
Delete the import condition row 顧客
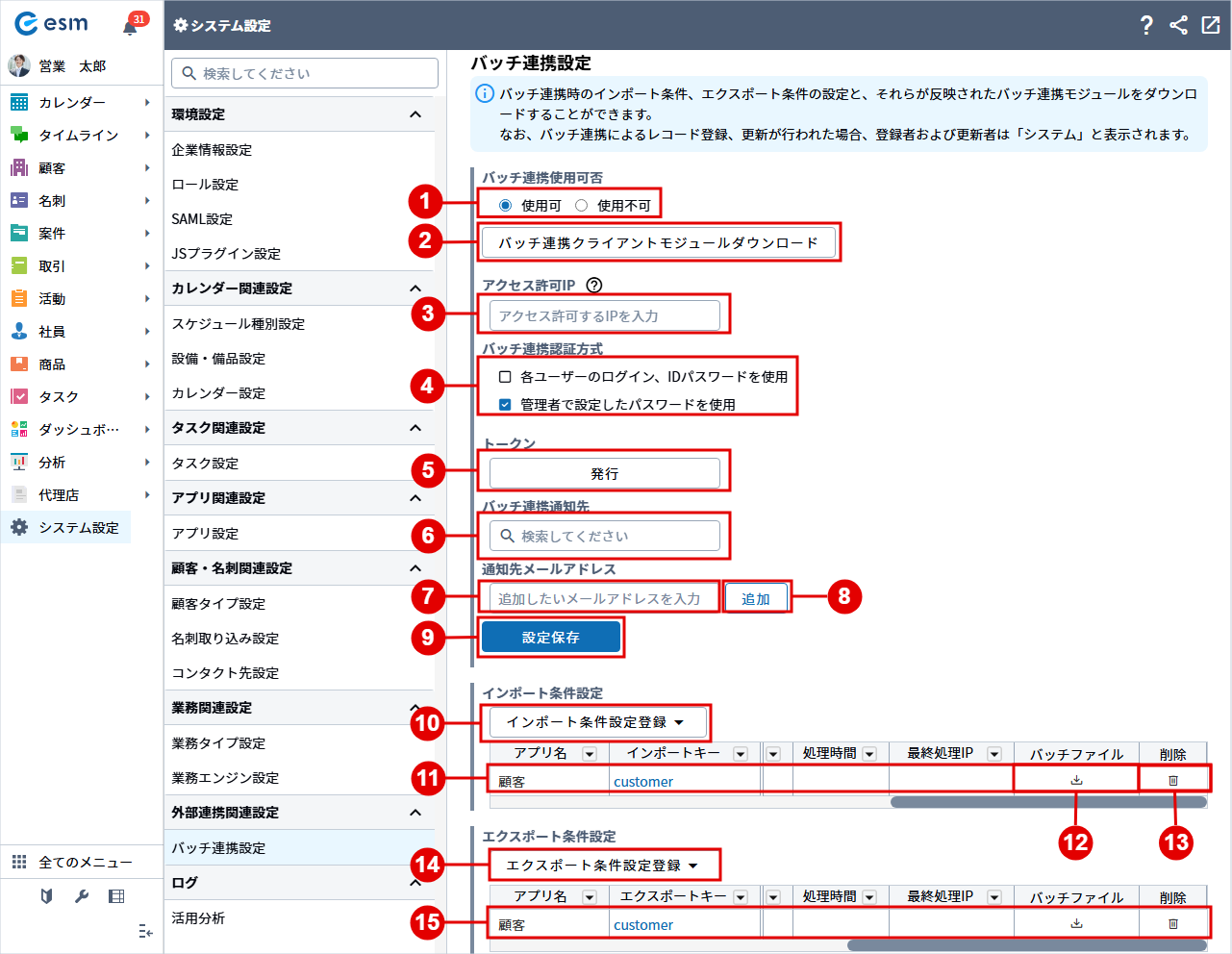point(1172,780)
